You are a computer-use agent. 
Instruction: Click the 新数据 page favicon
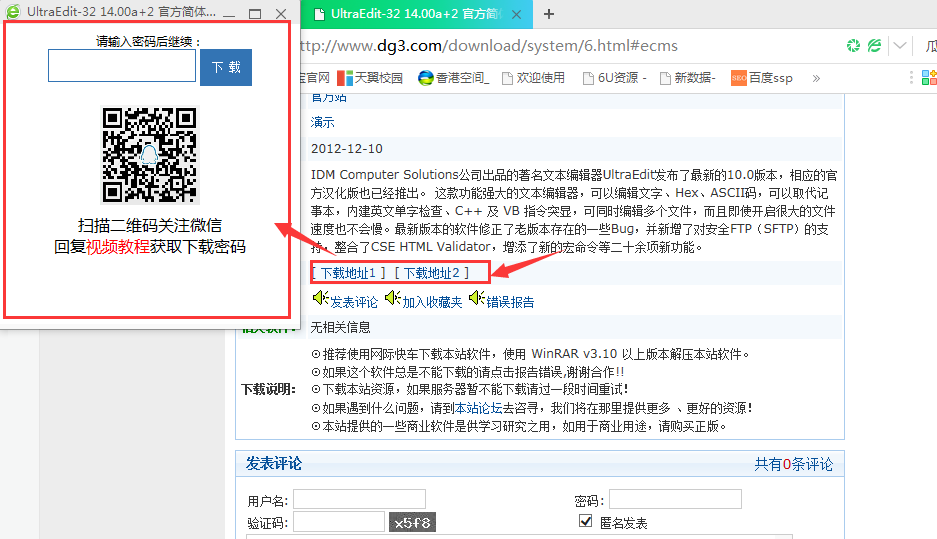[665, 78]
